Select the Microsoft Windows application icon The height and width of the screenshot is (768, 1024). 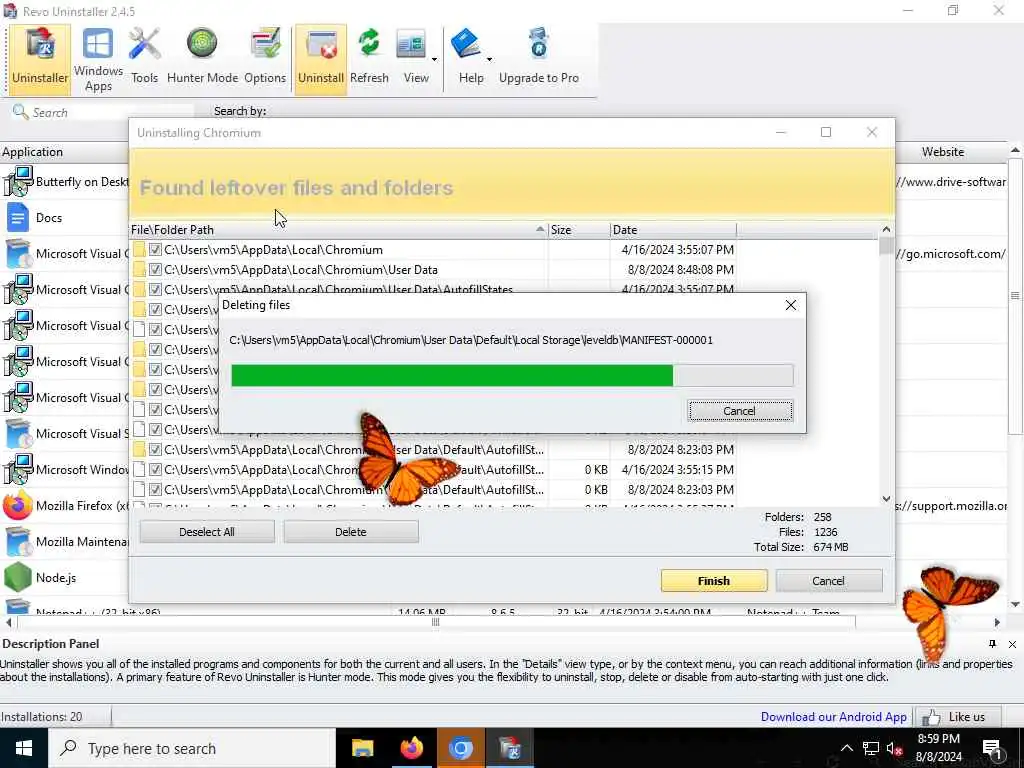18,470
